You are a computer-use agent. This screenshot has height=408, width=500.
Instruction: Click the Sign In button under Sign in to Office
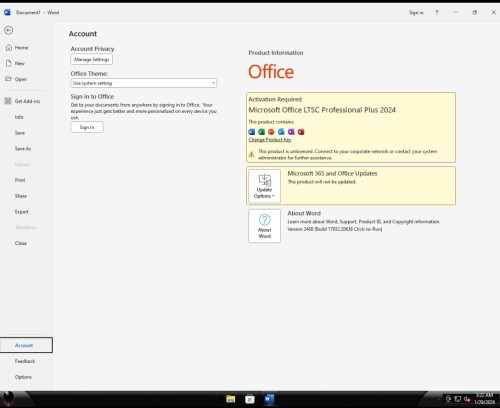tap(87, 127)
